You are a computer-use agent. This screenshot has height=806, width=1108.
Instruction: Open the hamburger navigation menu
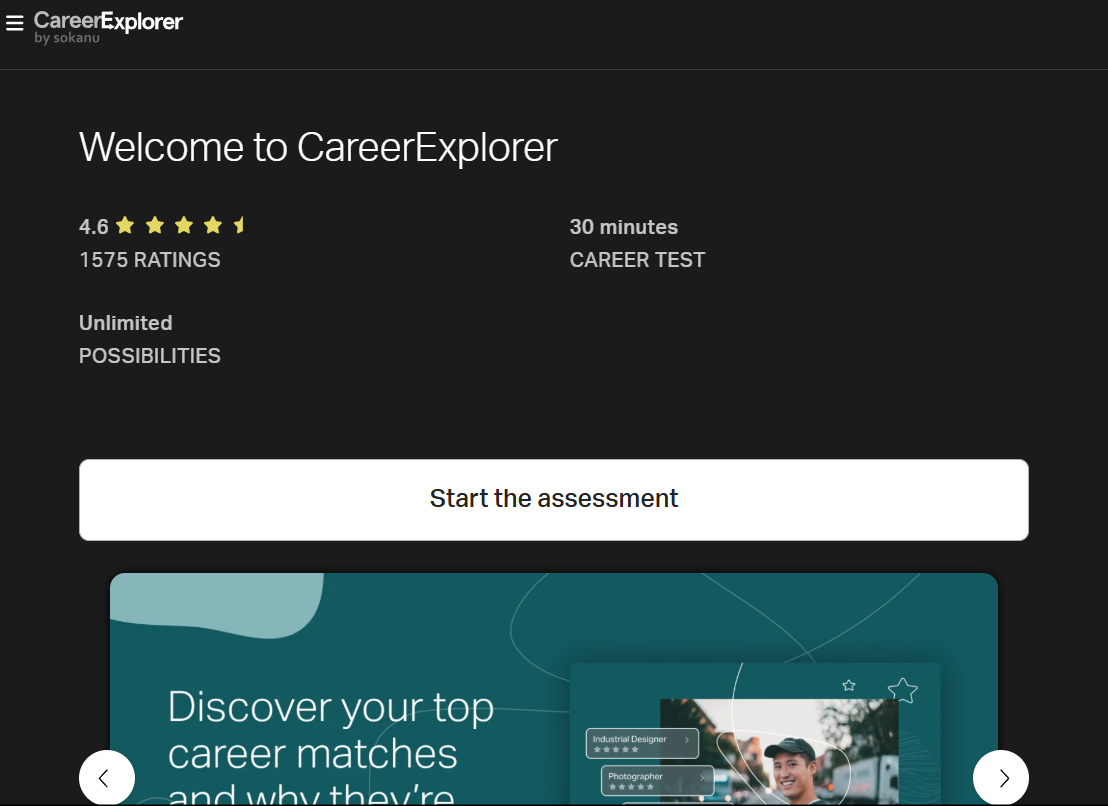pos(14,23)
